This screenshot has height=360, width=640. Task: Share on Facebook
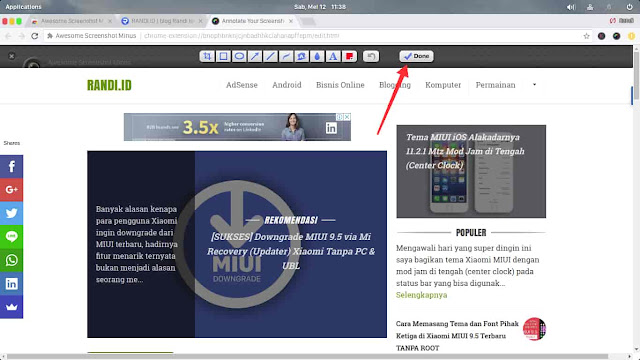tap(11, 167)
